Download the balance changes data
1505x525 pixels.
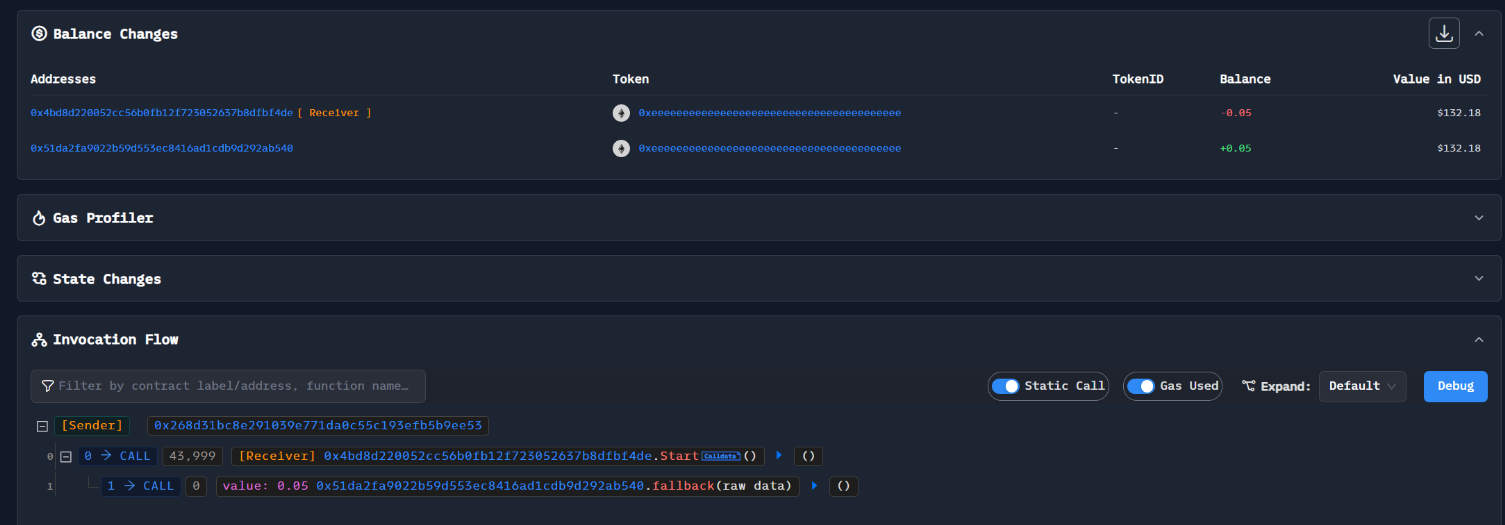click(1443, 33)
